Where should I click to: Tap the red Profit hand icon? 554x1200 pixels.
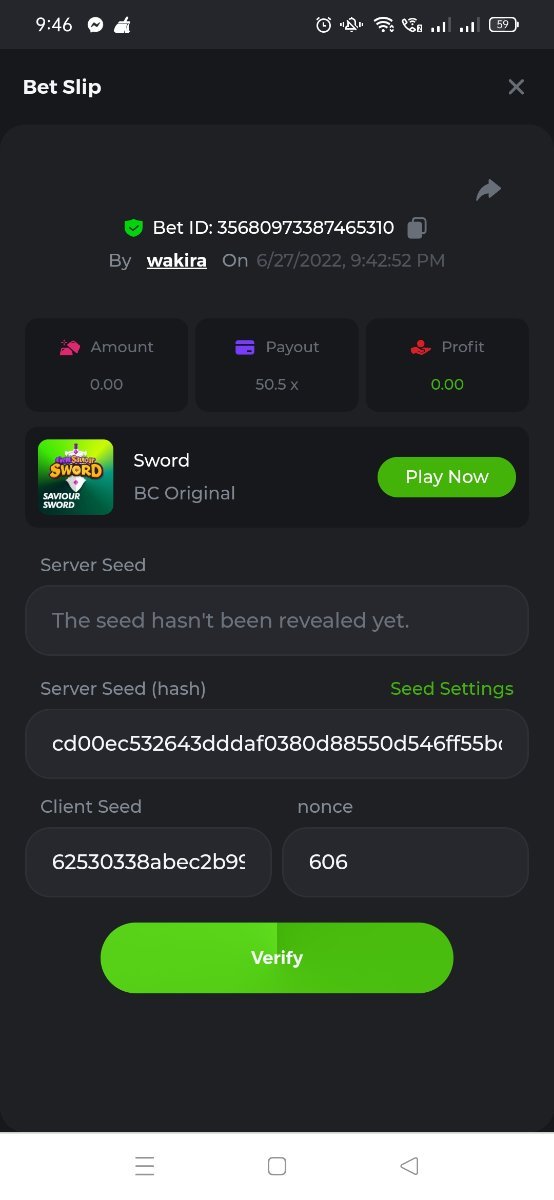click(421, 347)
